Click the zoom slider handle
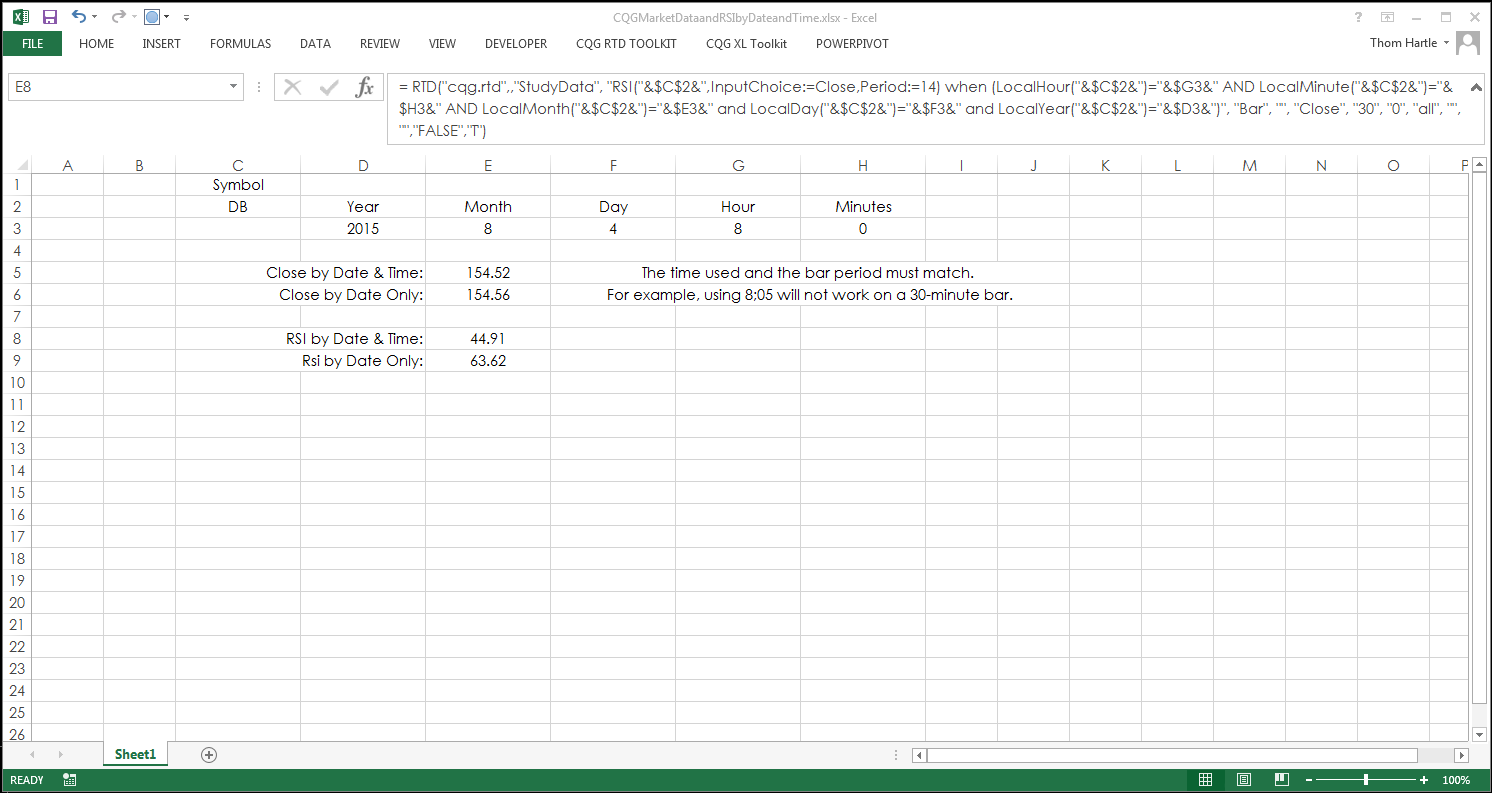 click(1365, 780)
